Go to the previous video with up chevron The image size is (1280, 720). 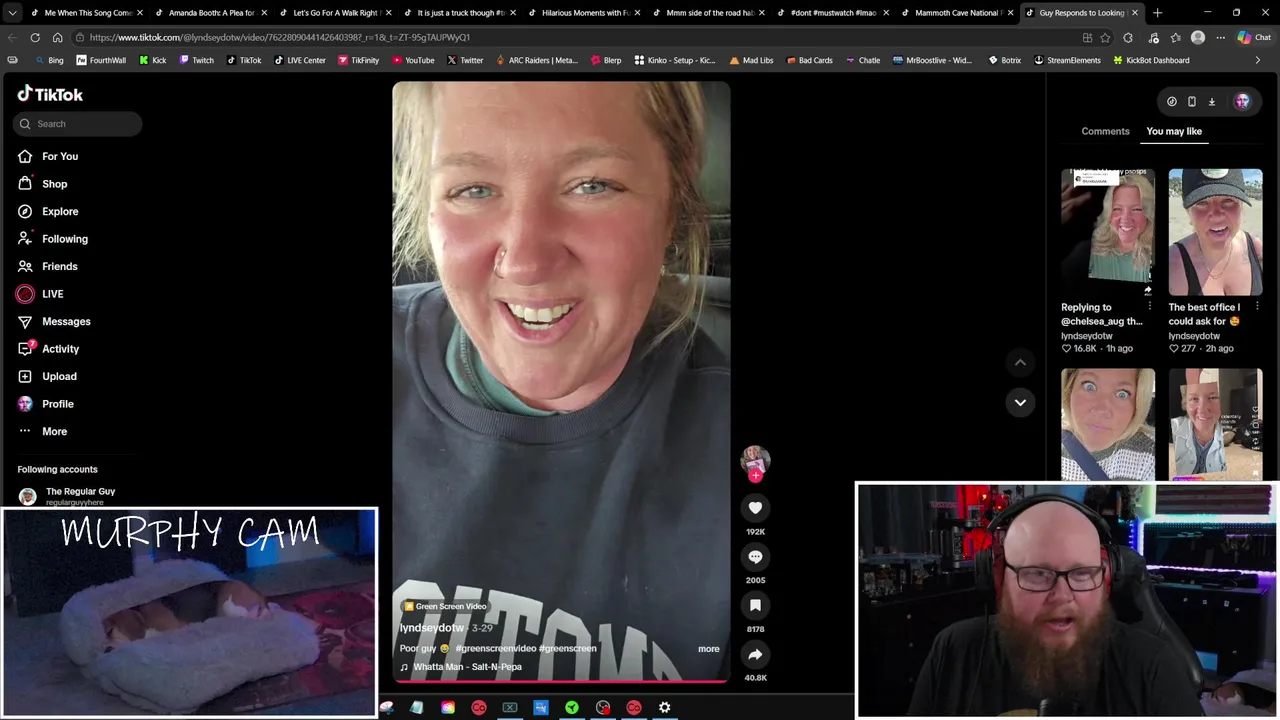1020,362
